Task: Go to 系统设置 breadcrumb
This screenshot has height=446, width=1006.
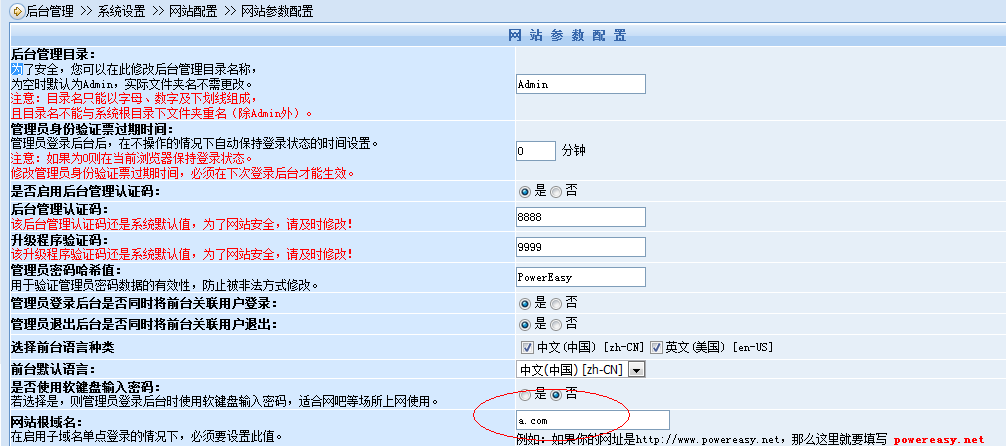Action: (122, 12)
